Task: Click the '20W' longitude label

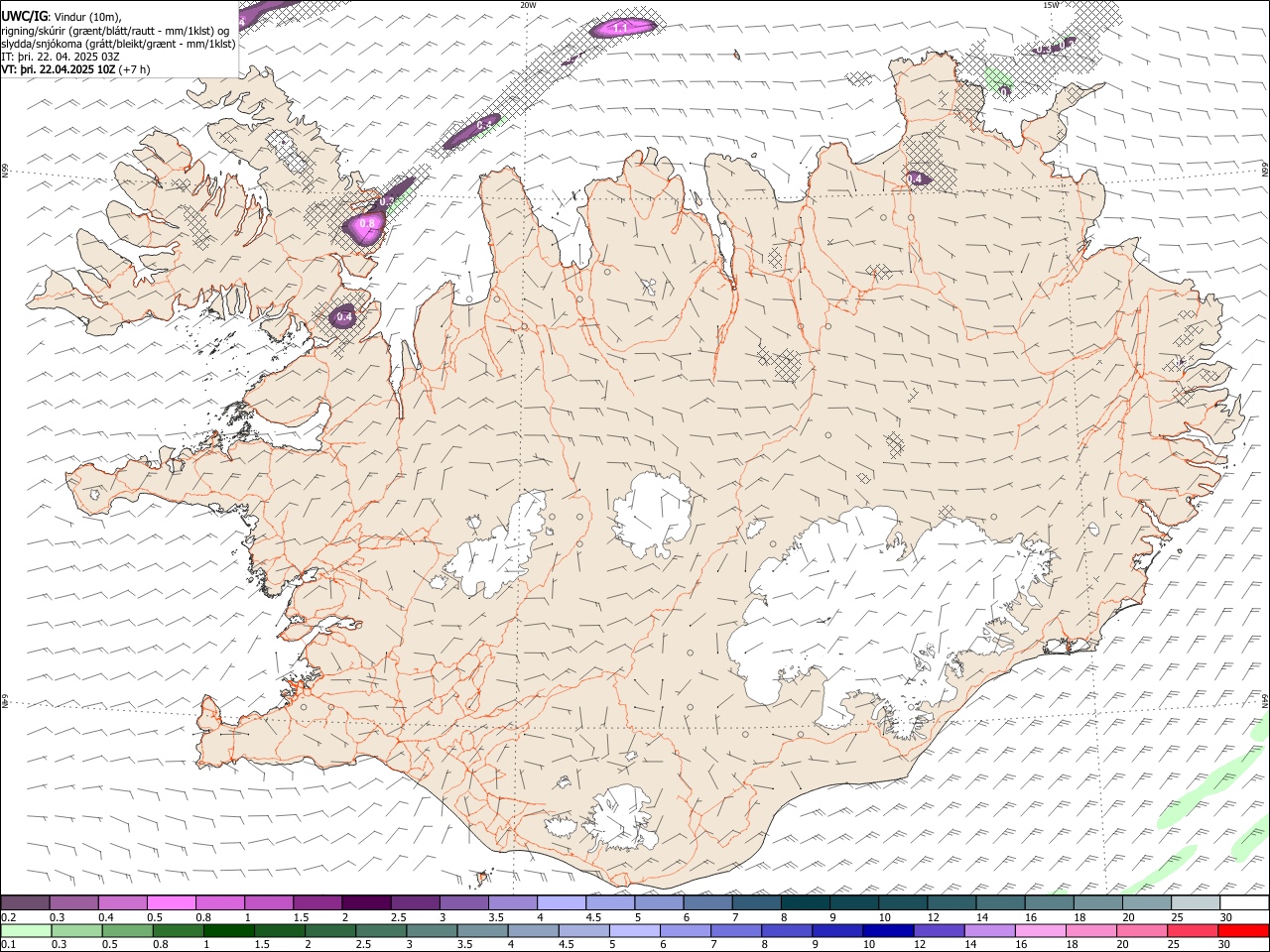Action: point(529,5)
